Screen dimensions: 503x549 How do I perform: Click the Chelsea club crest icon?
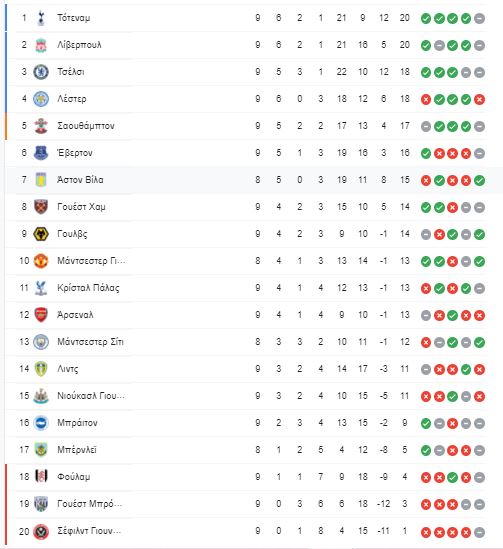click(x=41, y=72)
